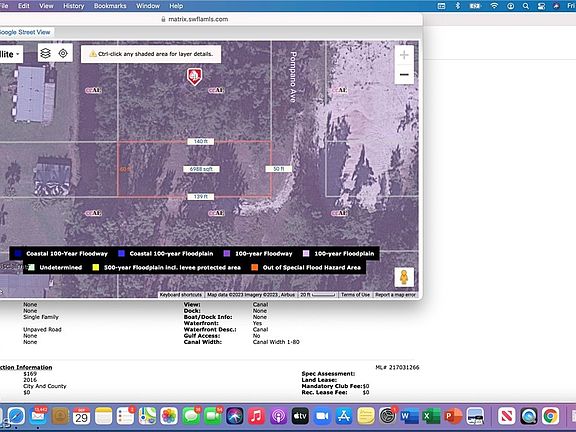Open Calendar showing 29 in dock
Viewport: 576px width, 432px height.
point(82,416)
